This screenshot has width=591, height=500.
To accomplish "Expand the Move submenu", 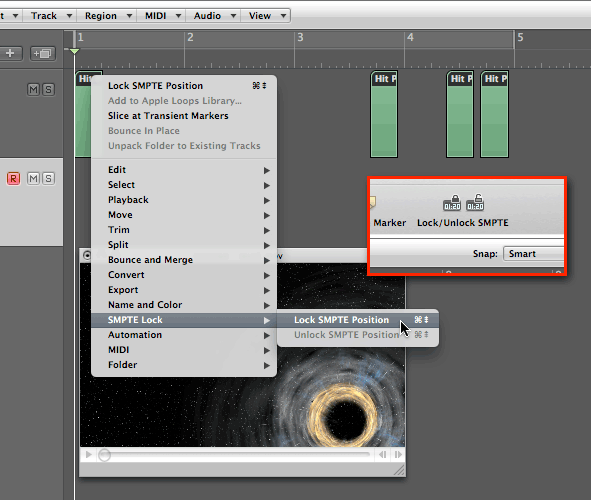I will click(184, 215).
